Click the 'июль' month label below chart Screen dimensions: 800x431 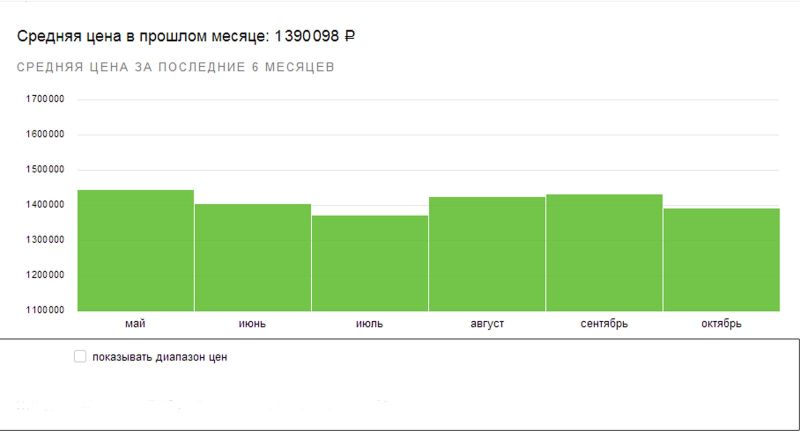pos(369,324)
